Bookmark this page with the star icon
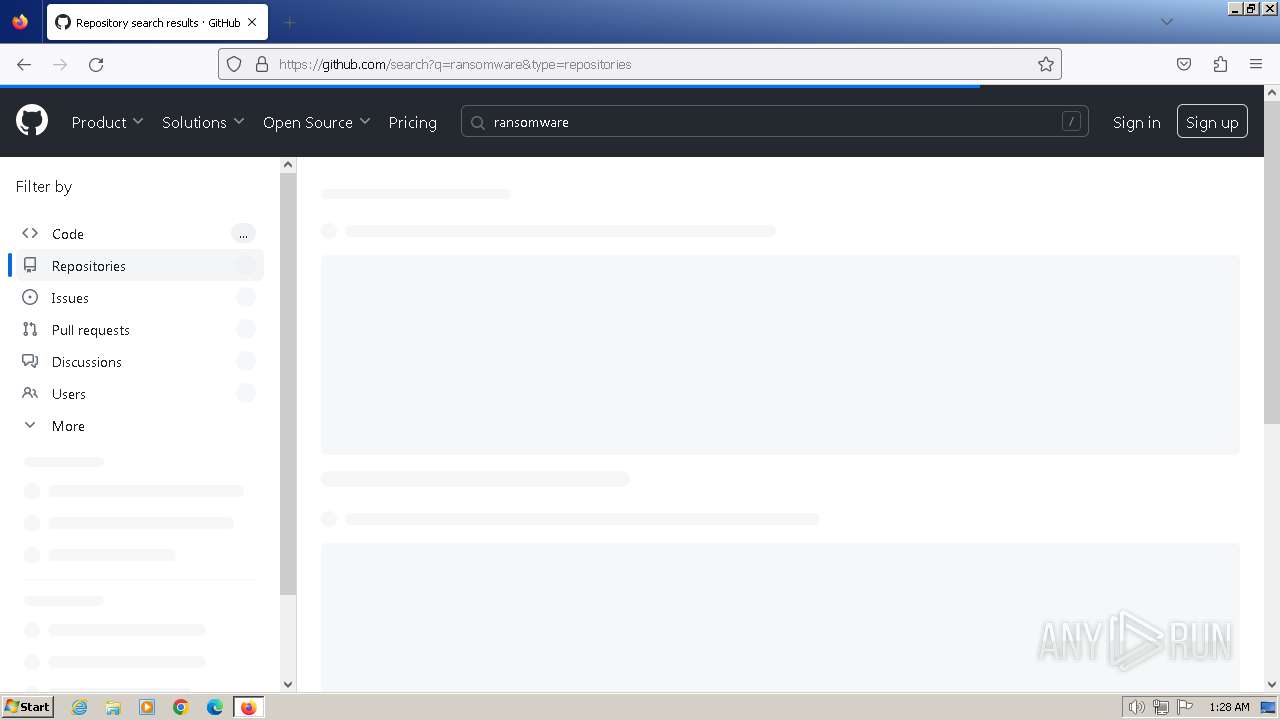The height and width of the screenshot is (720, 1280). 1046,64
